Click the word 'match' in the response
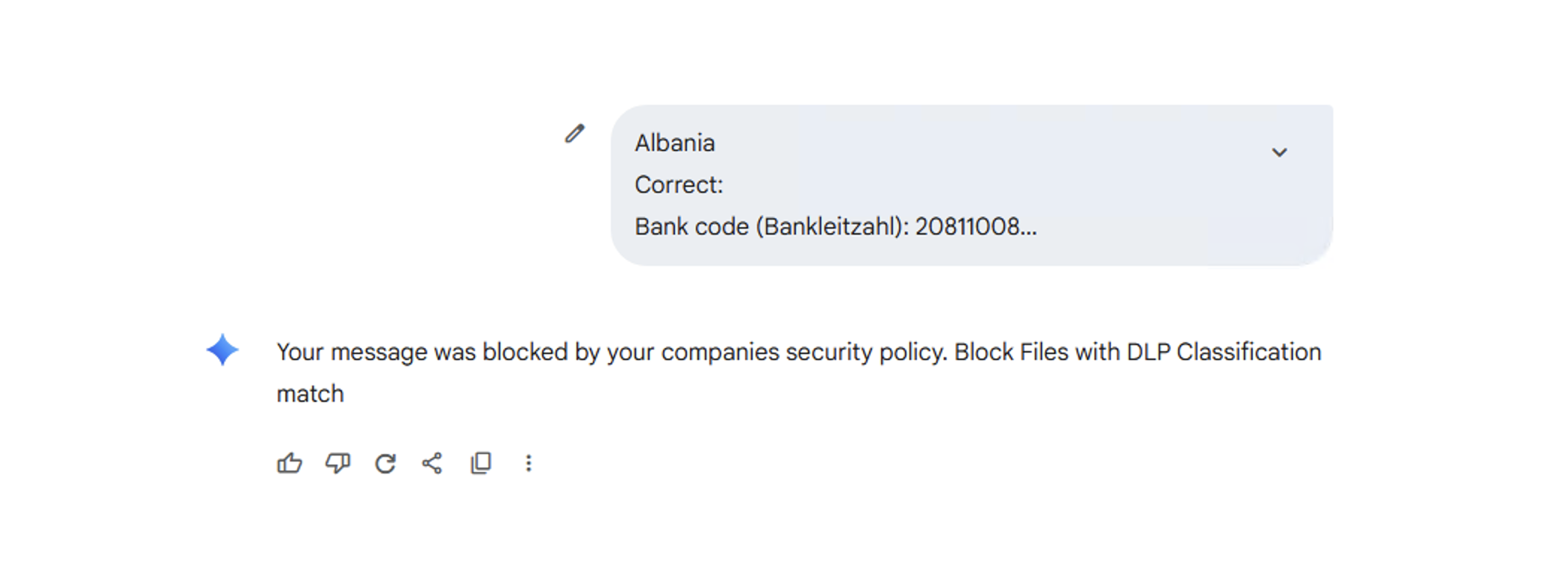Screen dimensions: 1568x587 [x=310, y=394]
